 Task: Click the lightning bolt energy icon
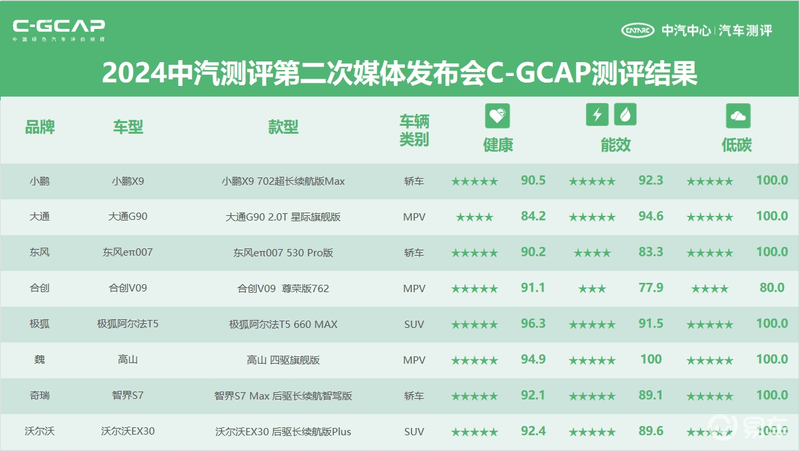[x=597, y=114]
